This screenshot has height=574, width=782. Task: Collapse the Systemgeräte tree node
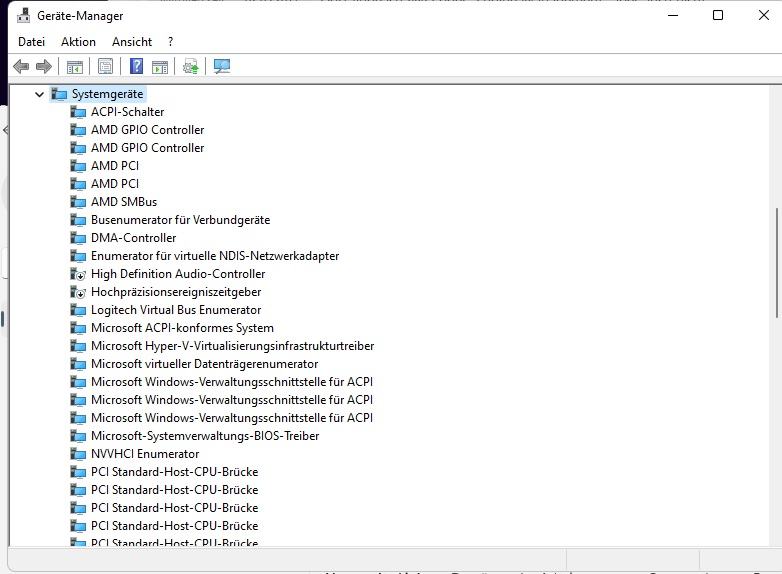[39, 94]
